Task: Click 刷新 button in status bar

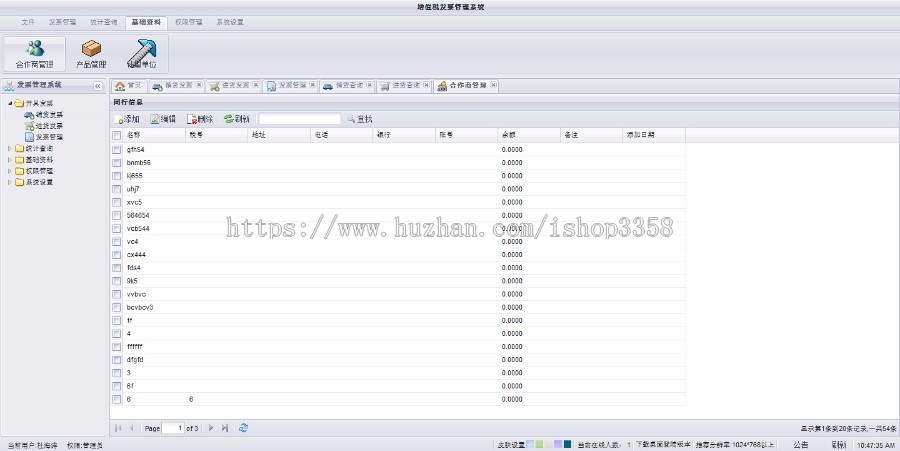Action: click(x=838, y=445)
